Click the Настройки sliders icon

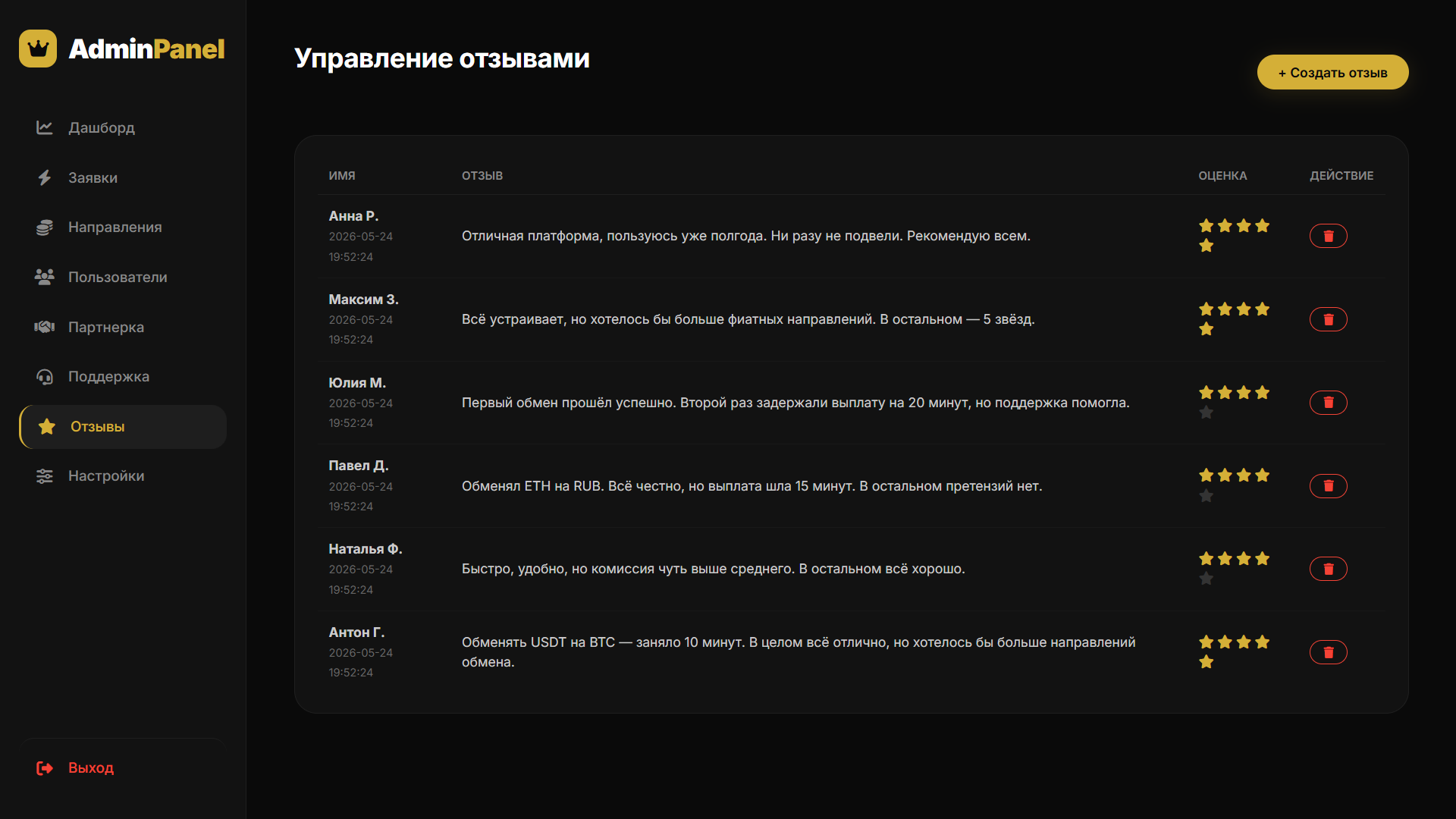[45, 476]
